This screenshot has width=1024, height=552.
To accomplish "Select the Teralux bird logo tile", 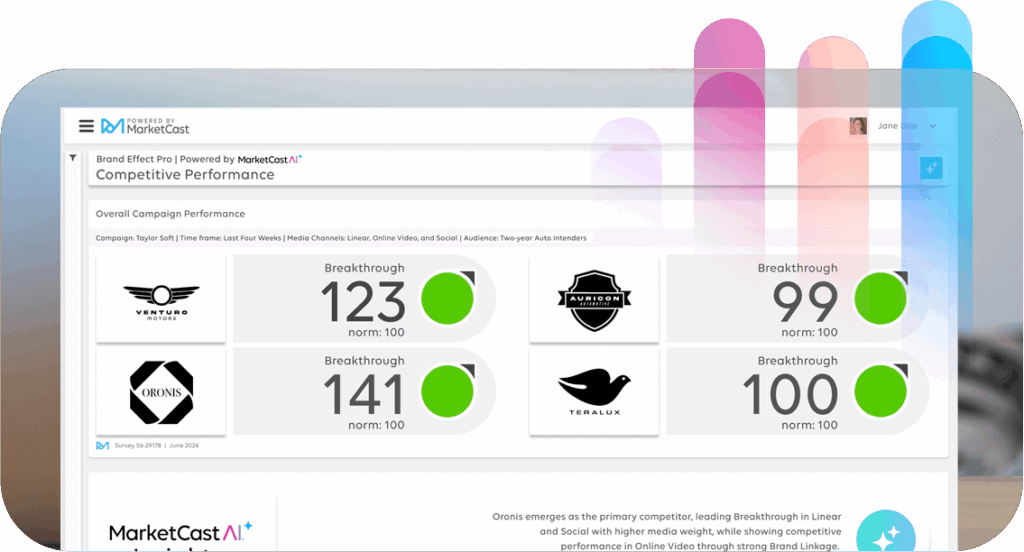I will click(594, 391).
